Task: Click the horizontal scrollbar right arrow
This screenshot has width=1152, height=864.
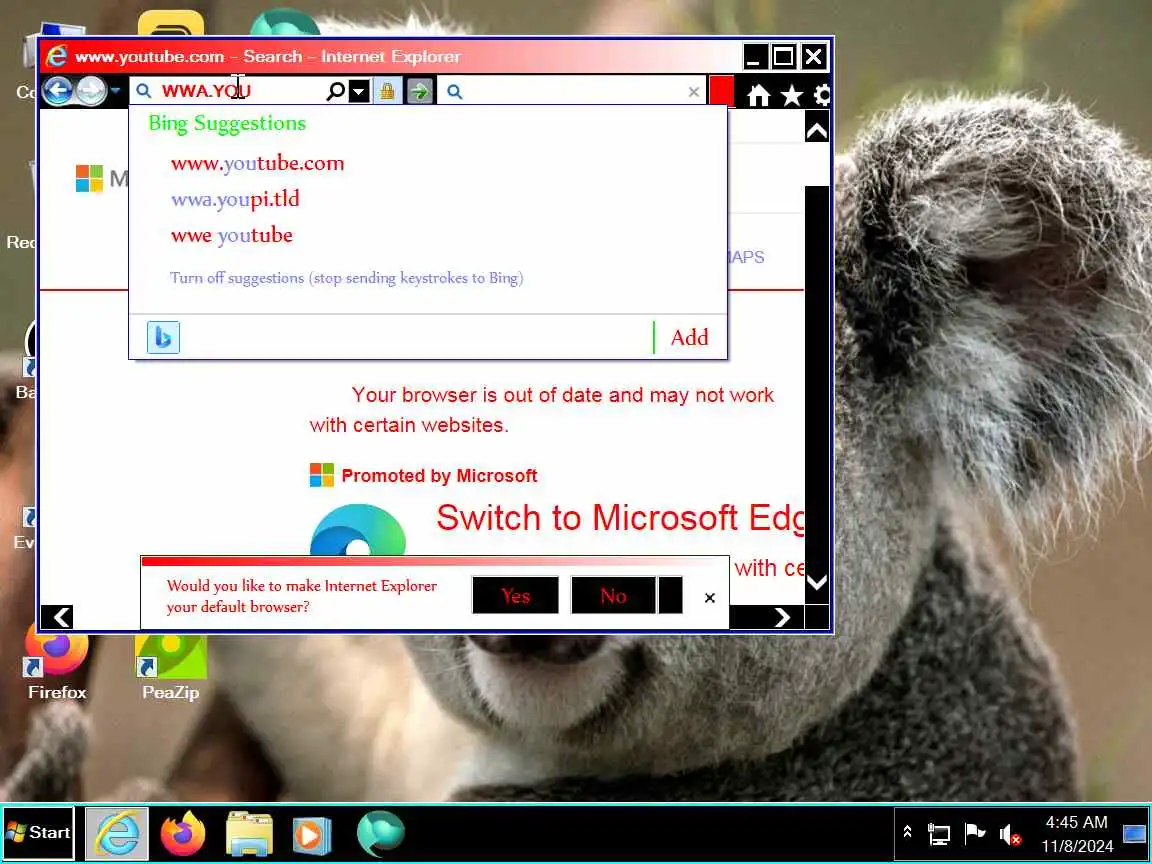Action: click(x=782, y=617)
